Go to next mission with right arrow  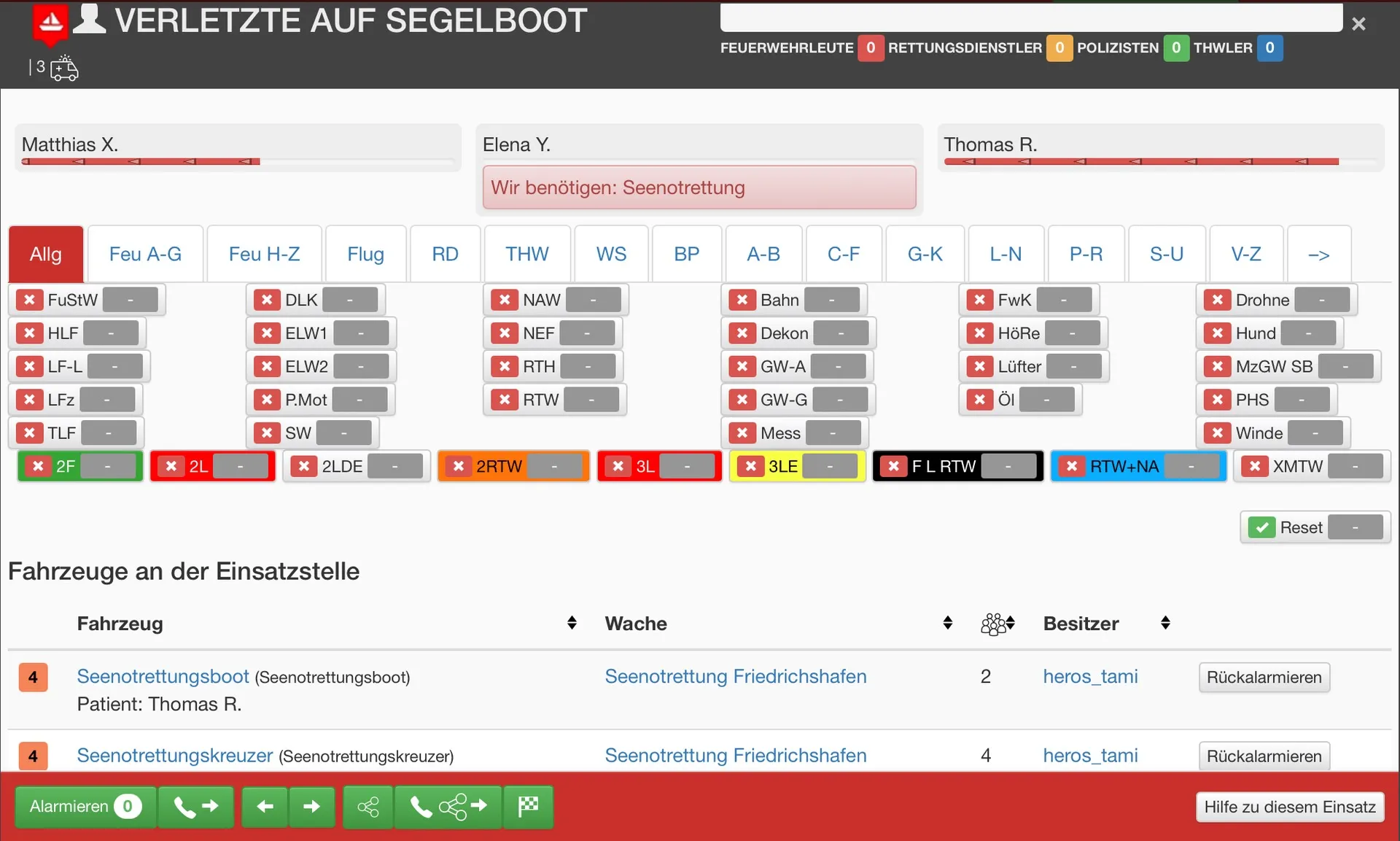point(311,807)
